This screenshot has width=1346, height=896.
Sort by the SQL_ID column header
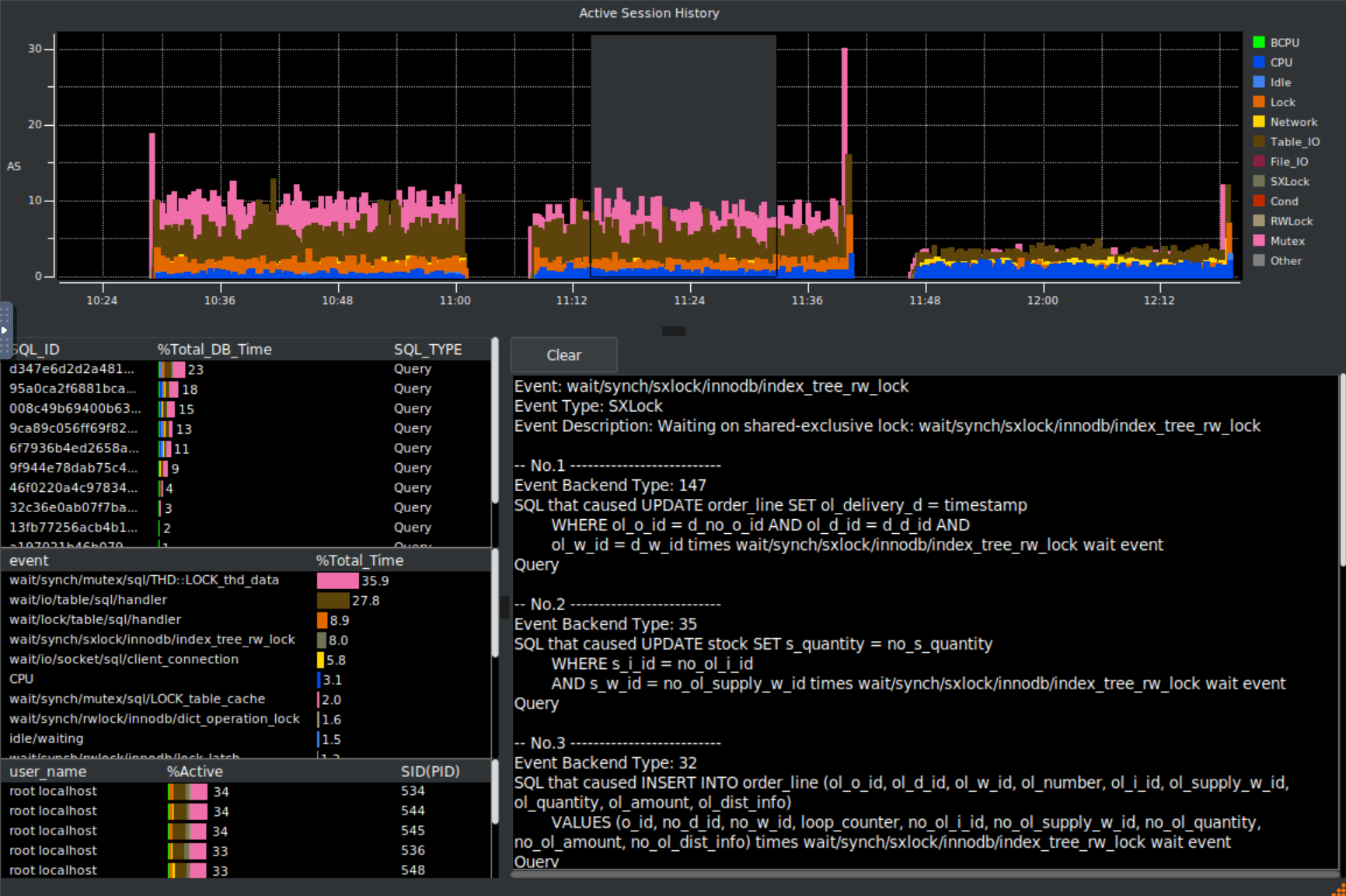point(35,350)
